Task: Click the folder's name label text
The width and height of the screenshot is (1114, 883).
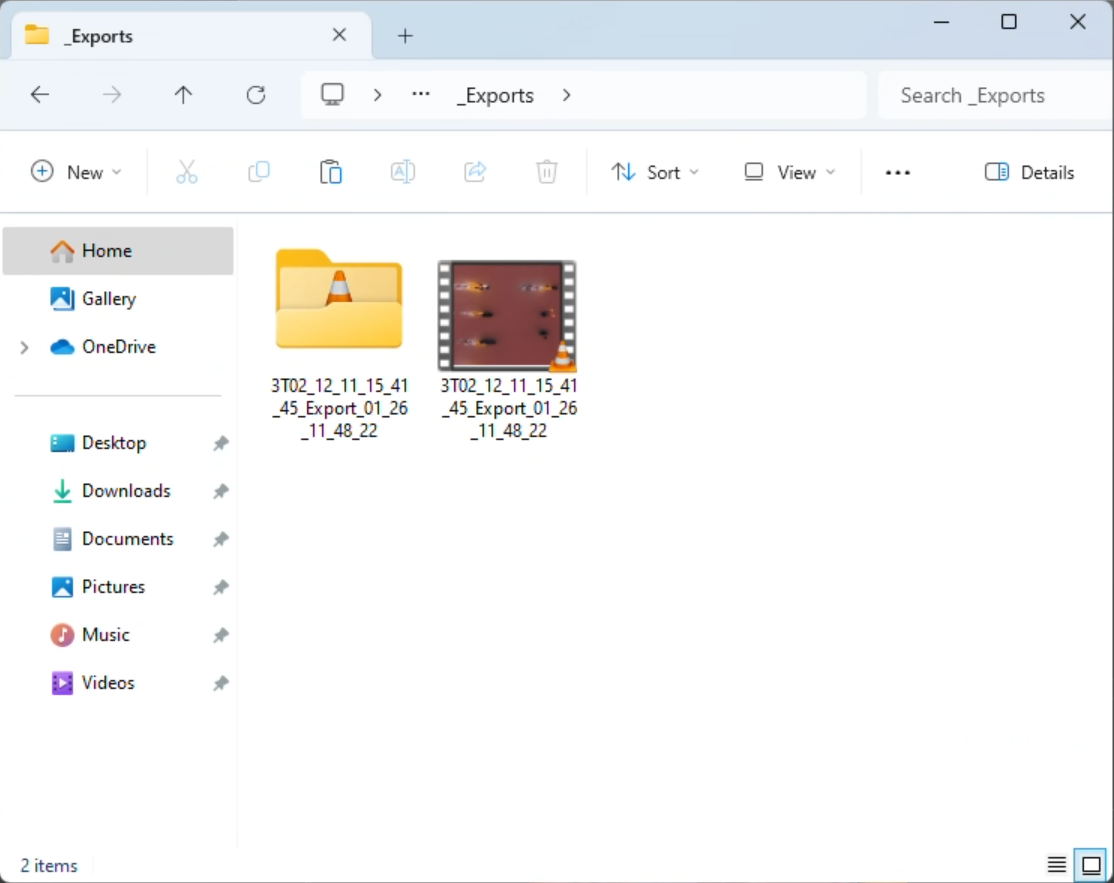Action: click(340, 408)
